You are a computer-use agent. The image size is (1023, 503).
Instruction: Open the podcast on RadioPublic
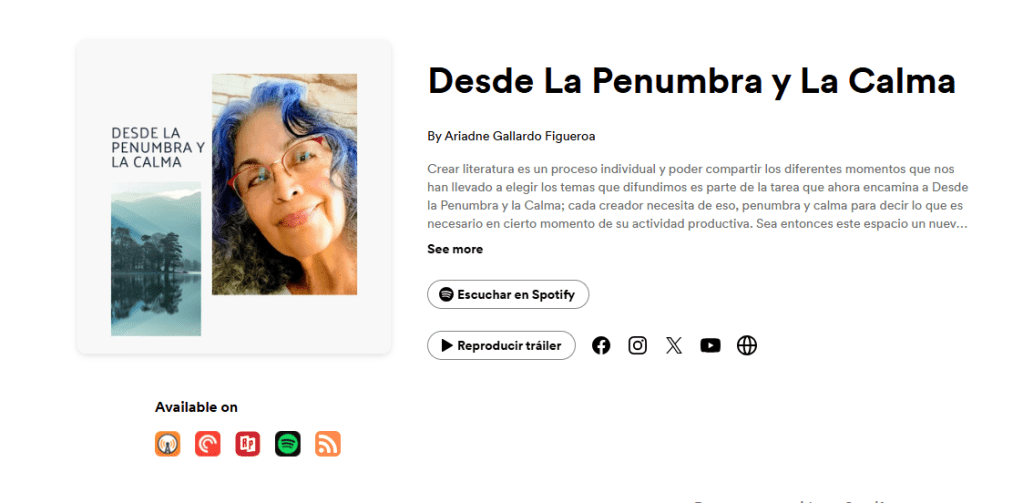click(x=248, y=444)
